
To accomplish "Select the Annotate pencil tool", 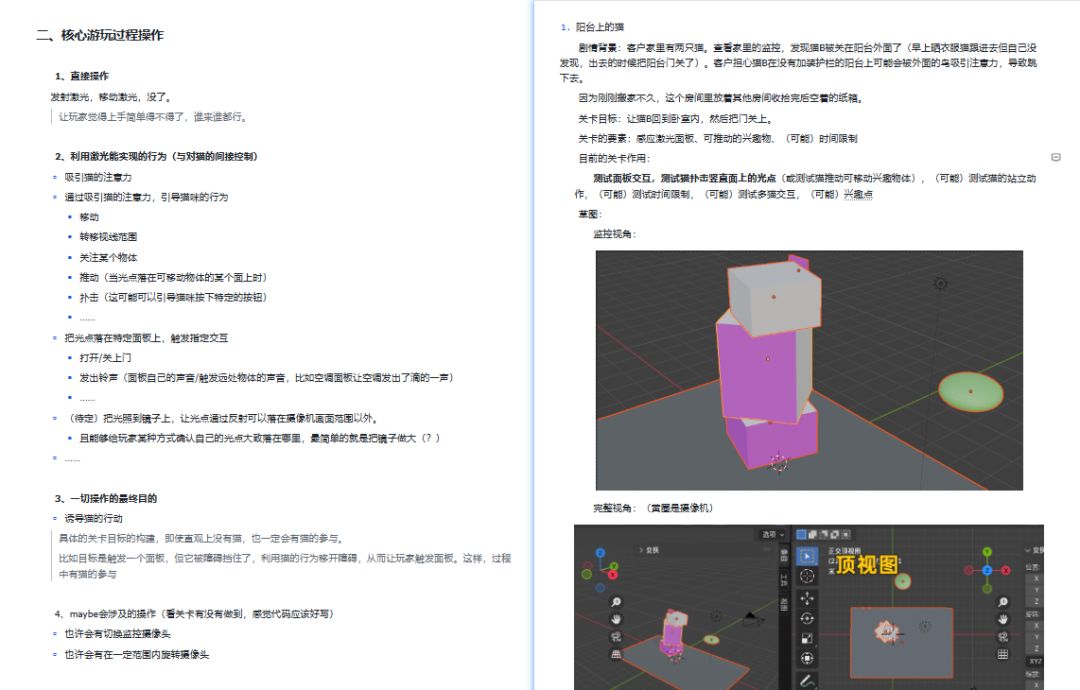I will (807, 680).
